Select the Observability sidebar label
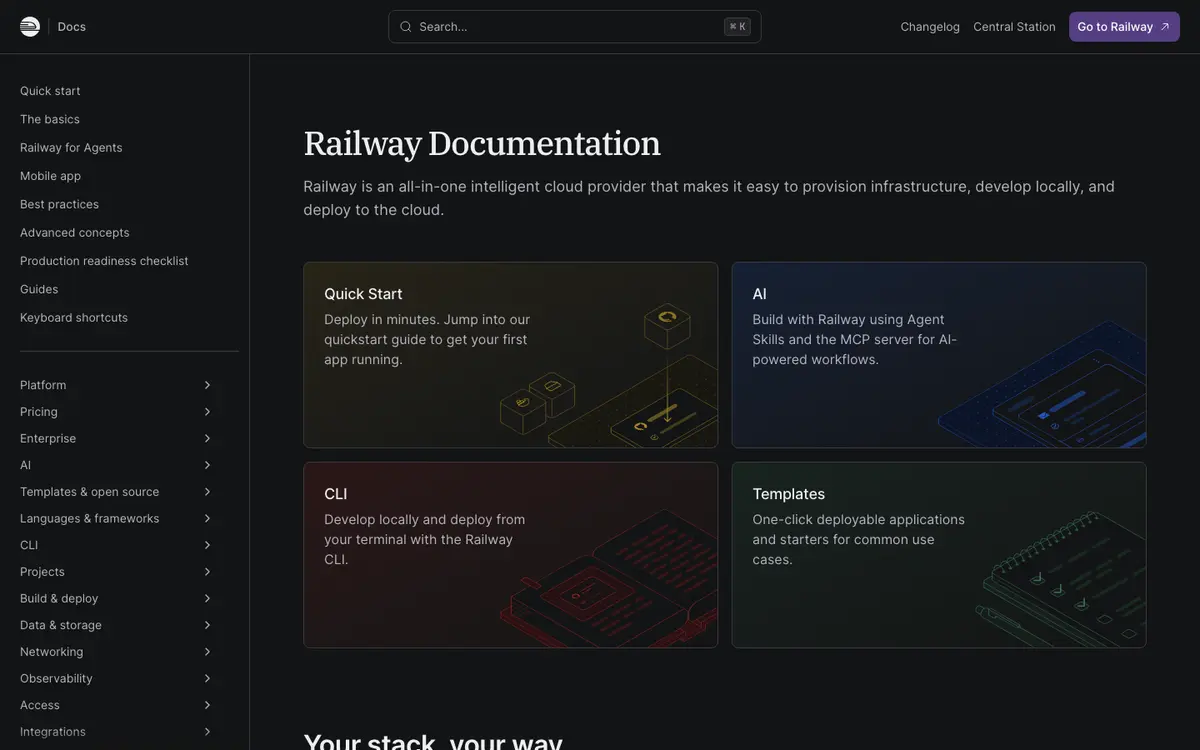Screen dimensions: 1200x750 (x=56, y=679)
